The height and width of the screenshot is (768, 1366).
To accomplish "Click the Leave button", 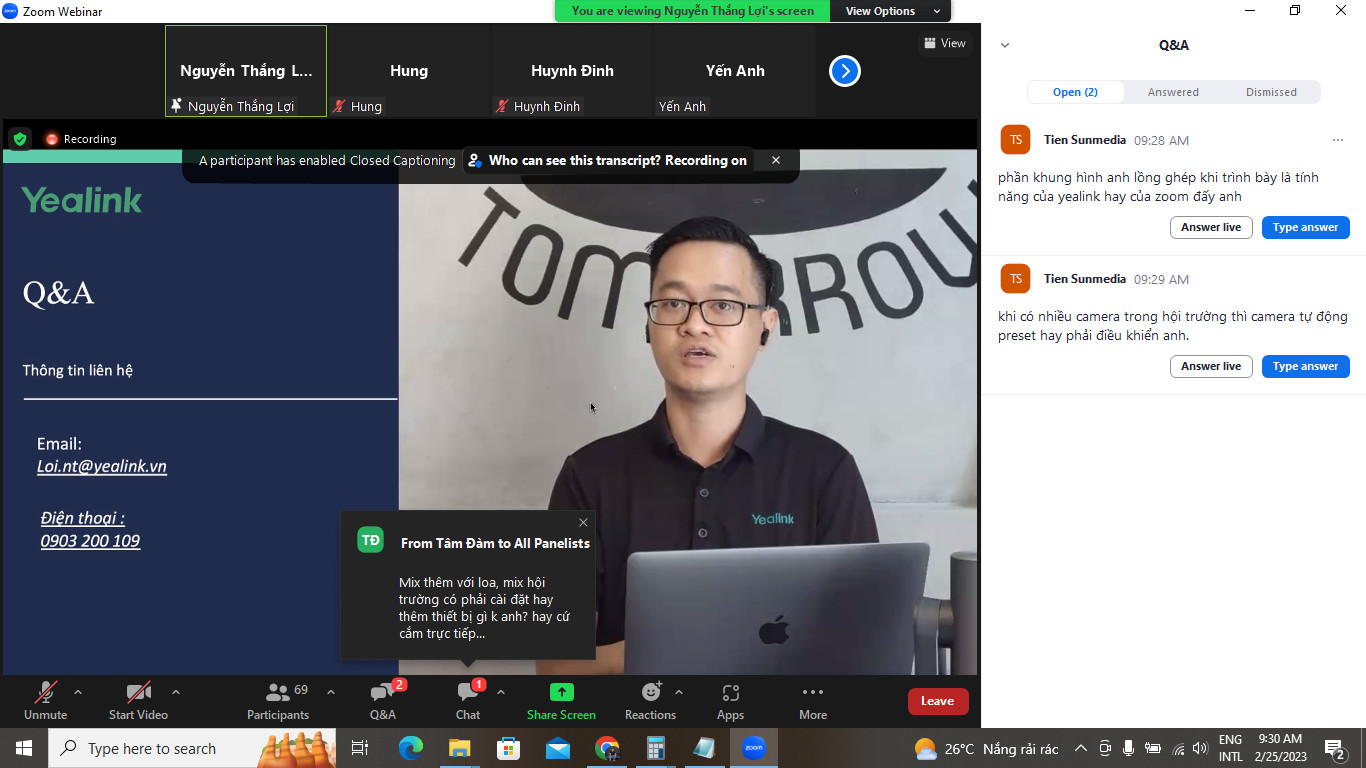I will 937,701.
